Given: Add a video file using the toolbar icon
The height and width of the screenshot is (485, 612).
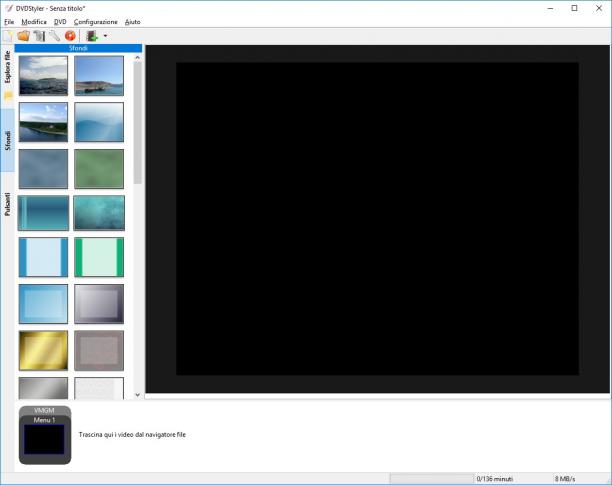Looking at the screenshot, I should pos(92,36).
